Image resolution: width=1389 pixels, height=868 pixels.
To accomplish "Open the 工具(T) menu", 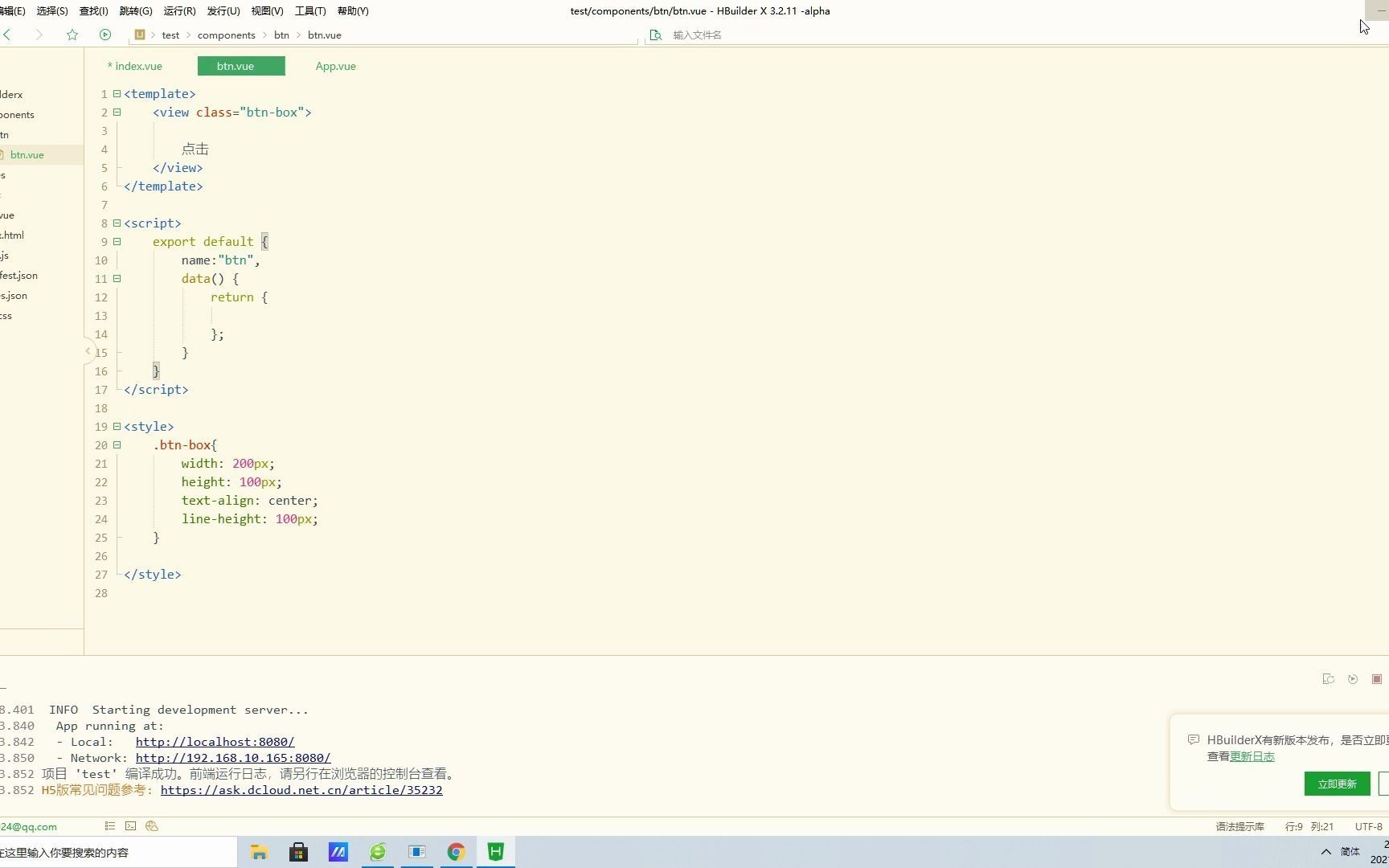I will point(310,11).
